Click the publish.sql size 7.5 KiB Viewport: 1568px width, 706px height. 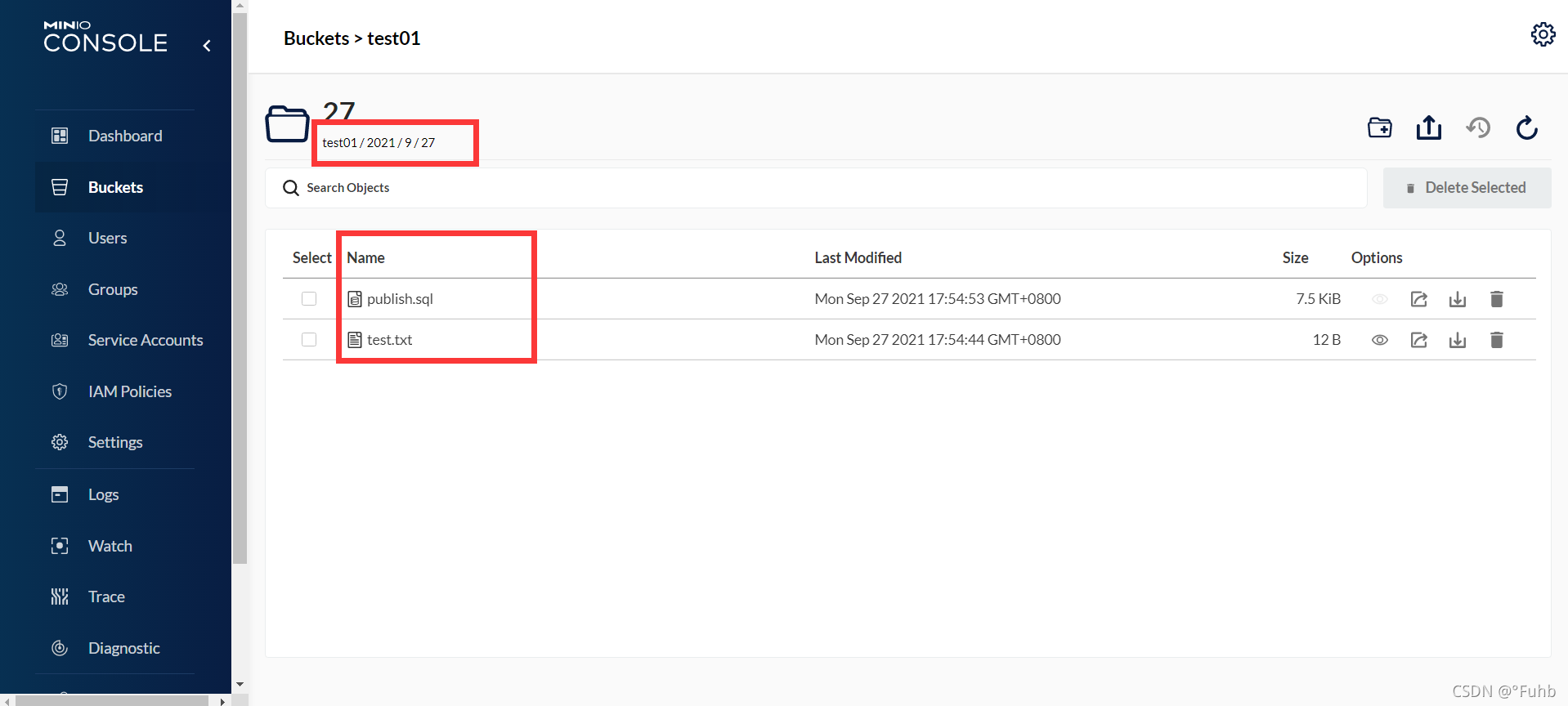(x=1318, y=299)
